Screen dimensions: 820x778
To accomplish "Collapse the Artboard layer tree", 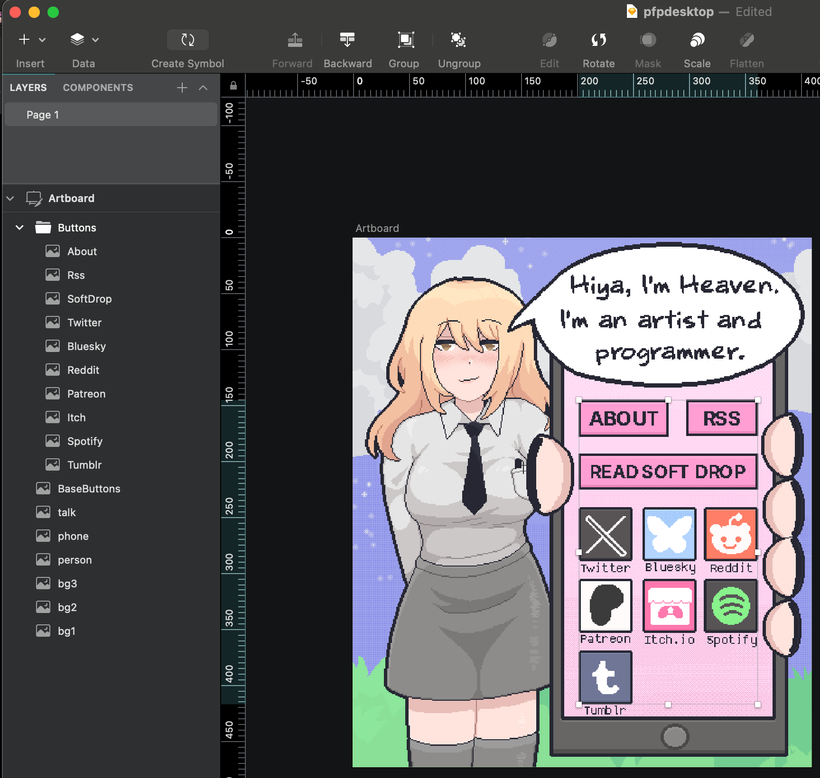I will click(x=10, y=199).
